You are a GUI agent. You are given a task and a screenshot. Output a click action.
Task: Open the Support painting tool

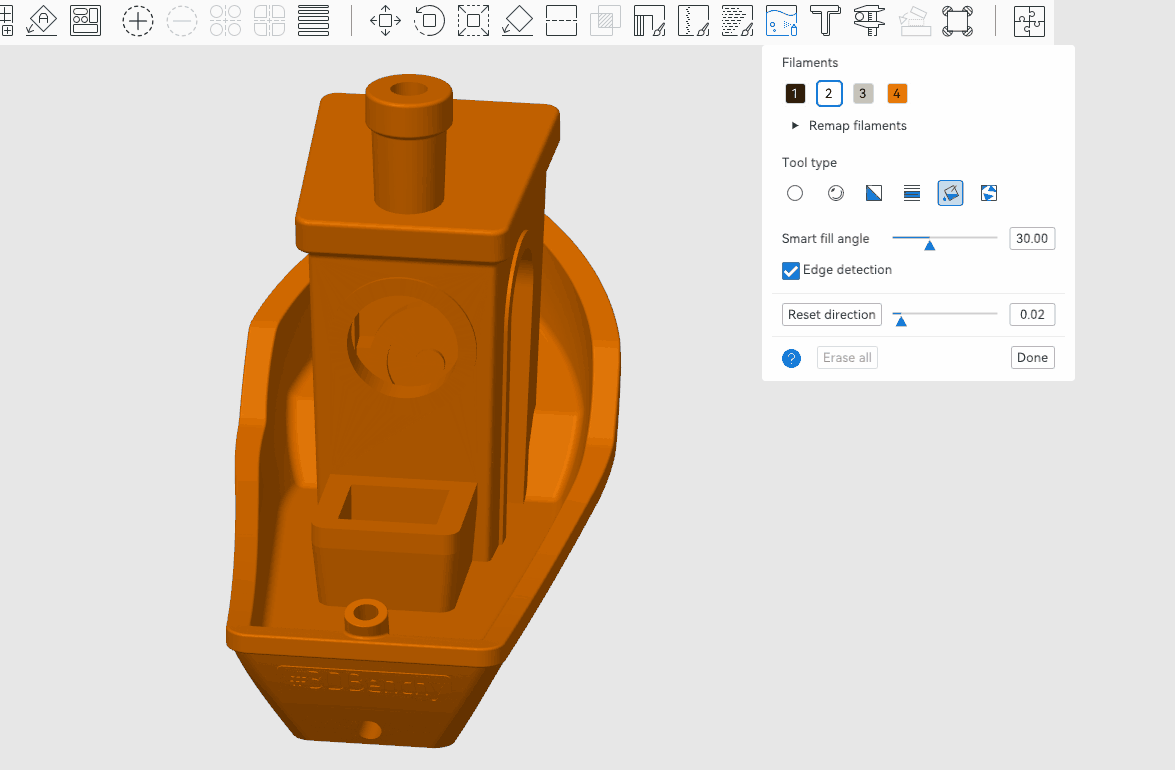point(649,20)
